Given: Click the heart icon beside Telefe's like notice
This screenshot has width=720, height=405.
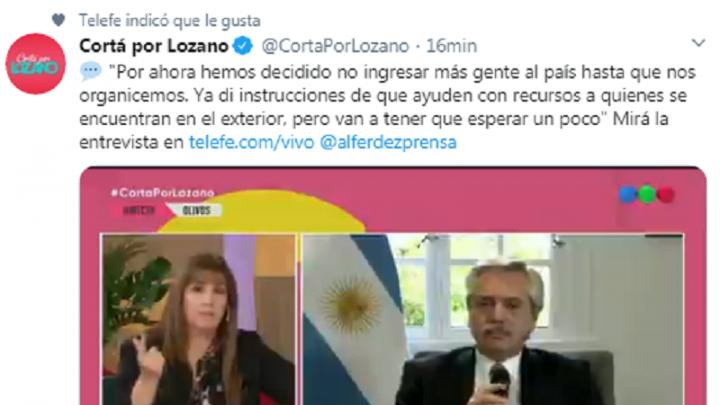Looking at the screenshot, I should click(x=58, y=20).
